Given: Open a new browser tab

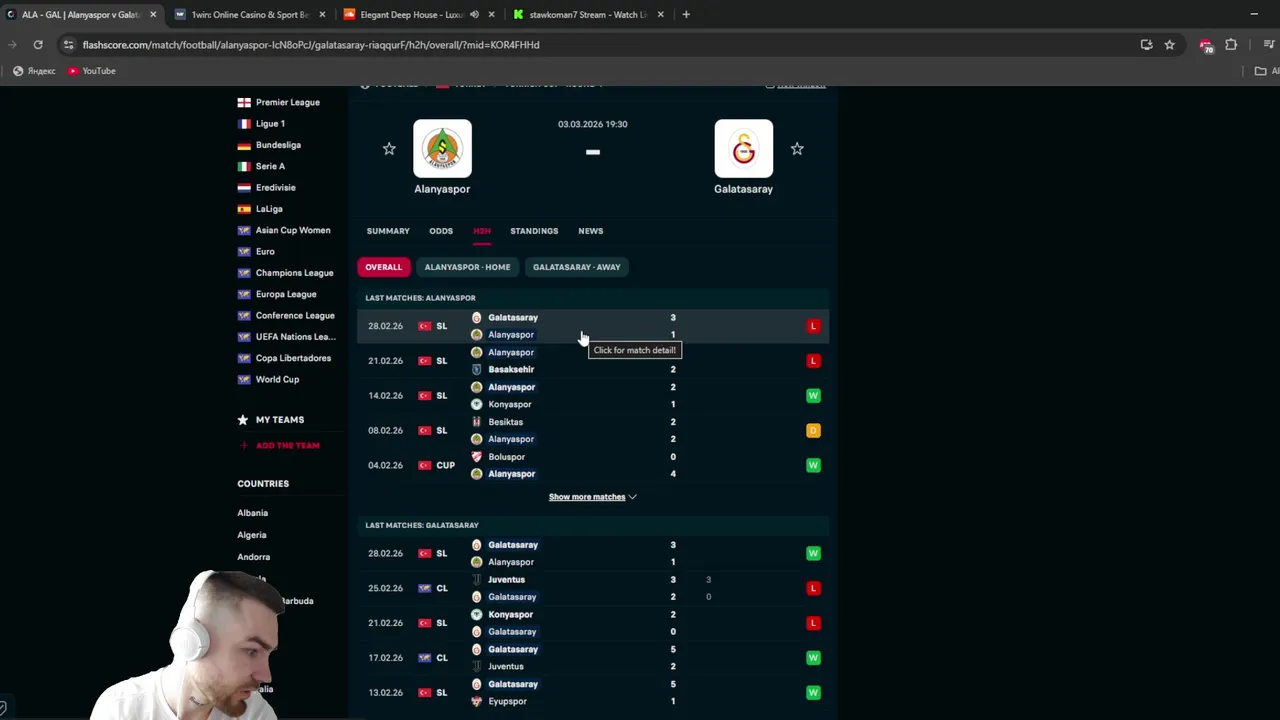Looking at the screenshot, I should click(686, 15).
